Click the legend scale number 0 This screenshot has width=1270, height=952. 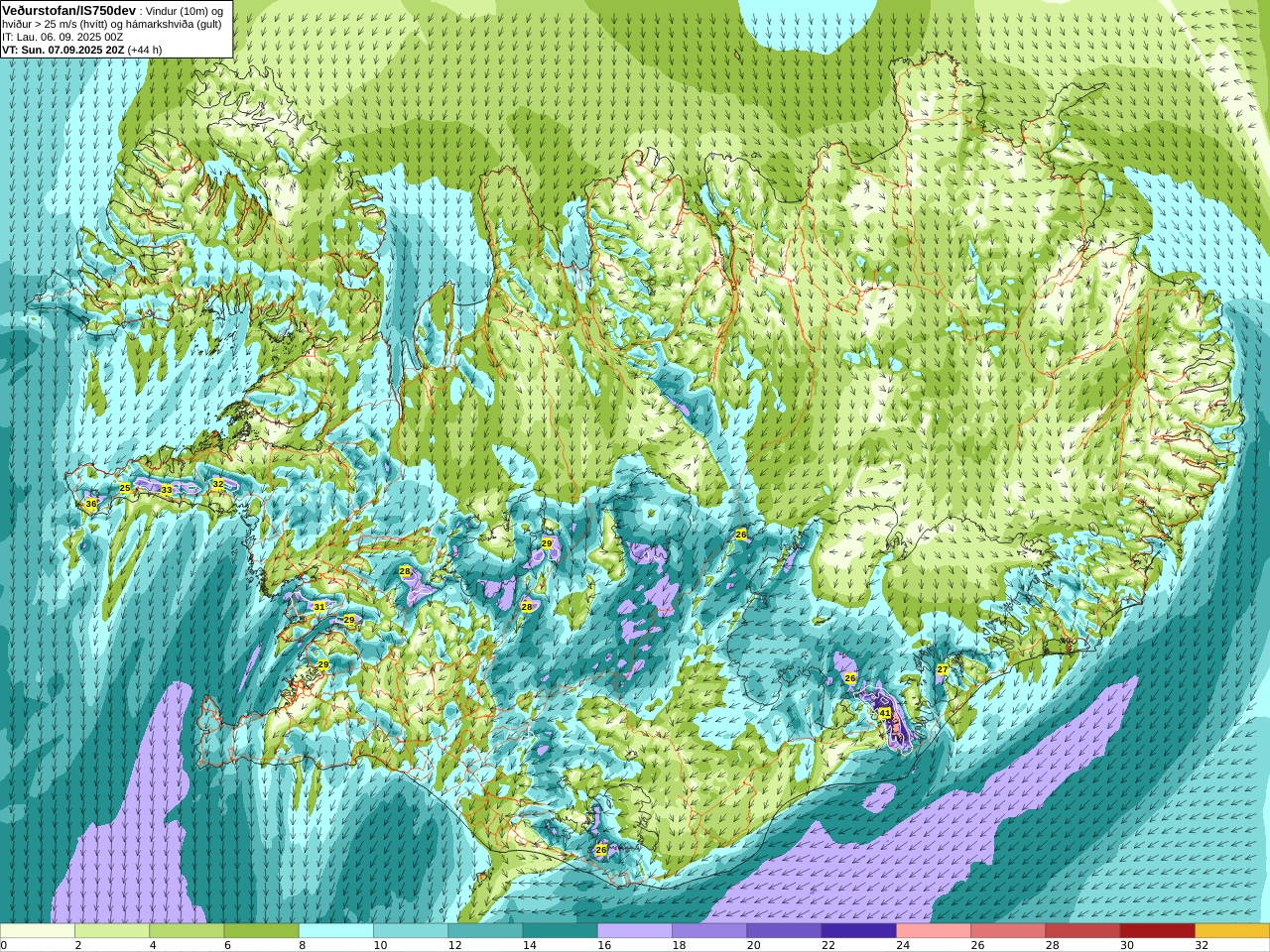click(4, 945)
